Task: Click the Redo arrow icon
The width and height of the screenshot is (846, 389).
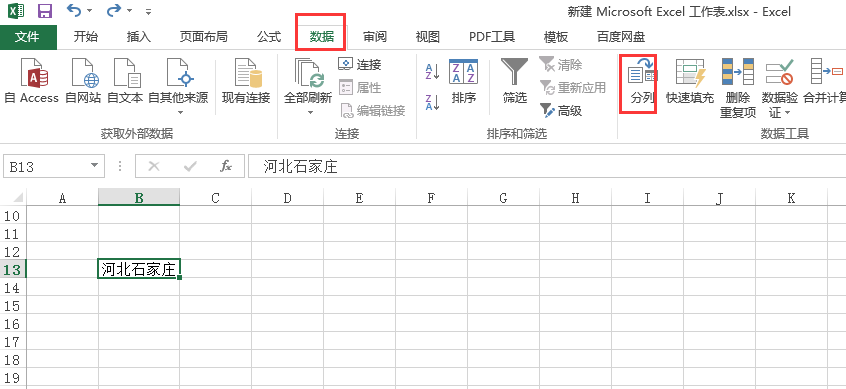Action: (x=114, y=10)
